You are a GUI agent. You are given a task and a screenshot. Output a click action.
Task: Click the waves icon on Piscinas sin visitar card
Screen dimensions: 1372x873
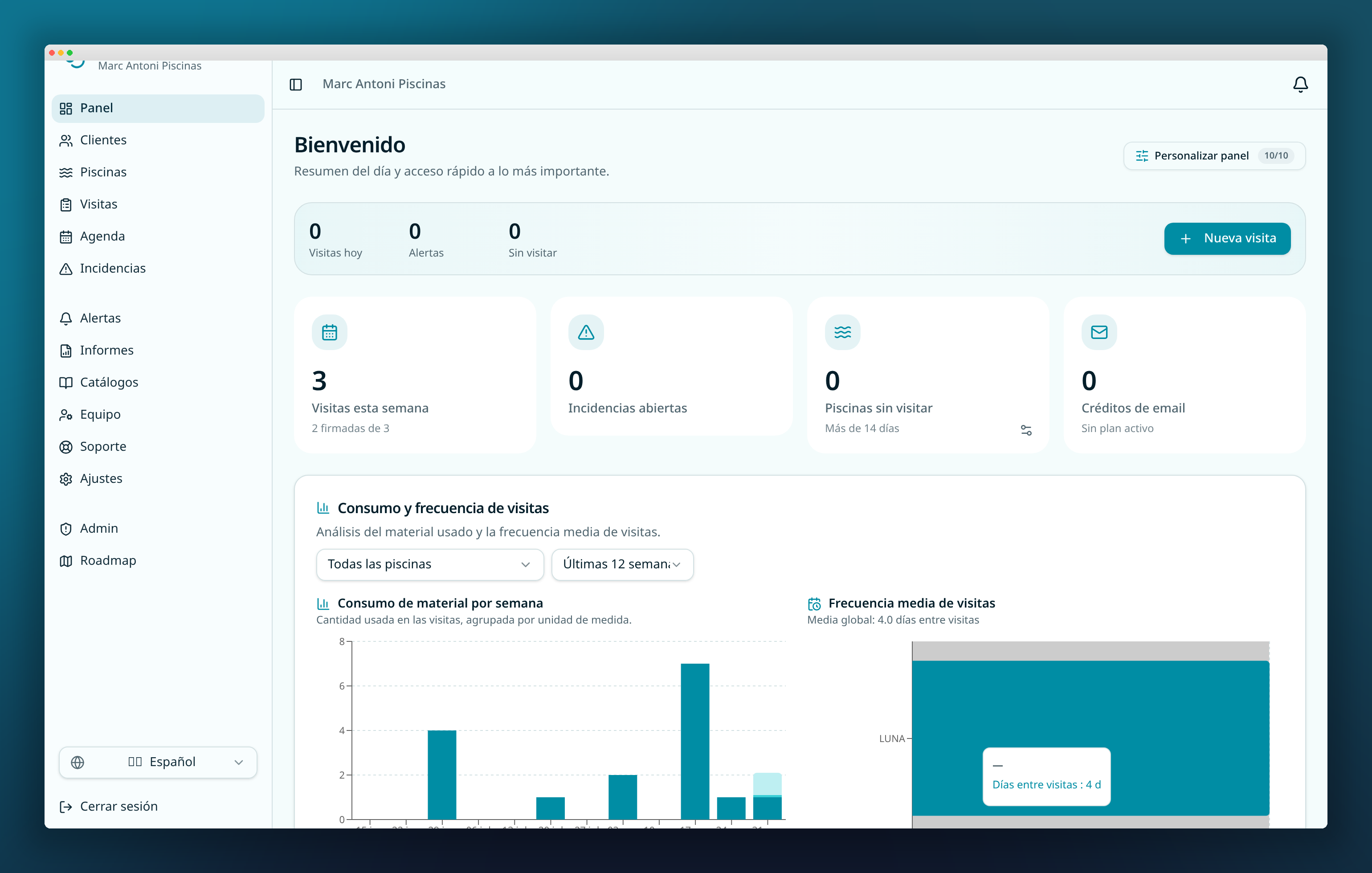coord(843,332)
